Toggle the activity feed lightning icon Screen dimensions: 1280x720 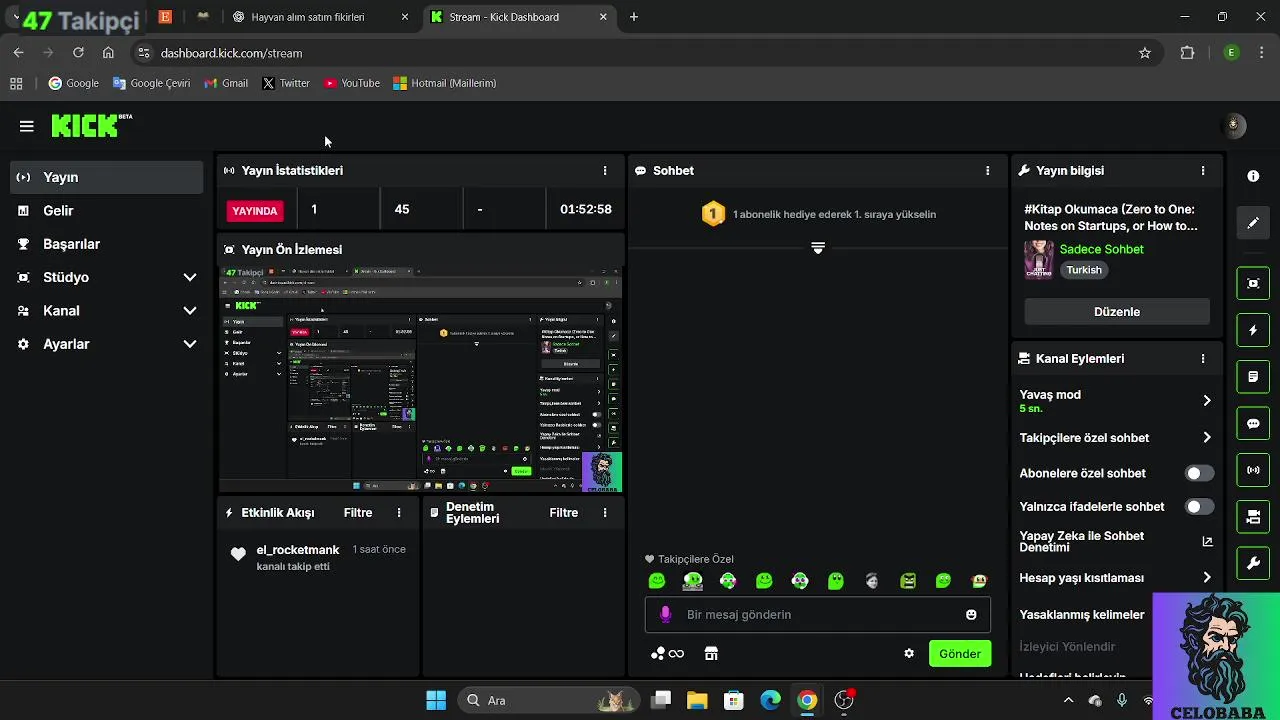tap(1253, 330)
